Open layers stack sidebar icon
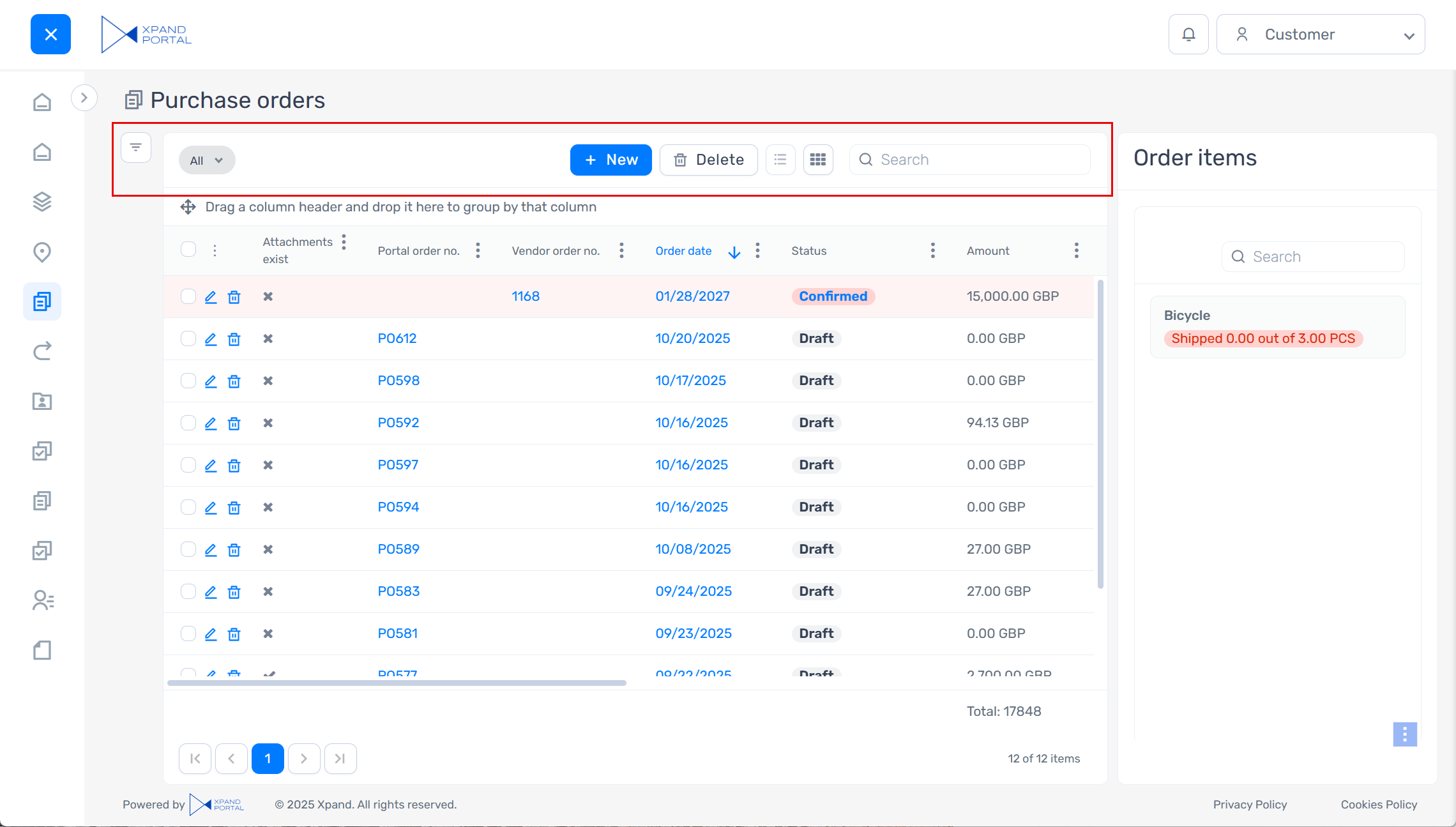This screenshot has width=1456, height=827. click(x=42, y=202)
